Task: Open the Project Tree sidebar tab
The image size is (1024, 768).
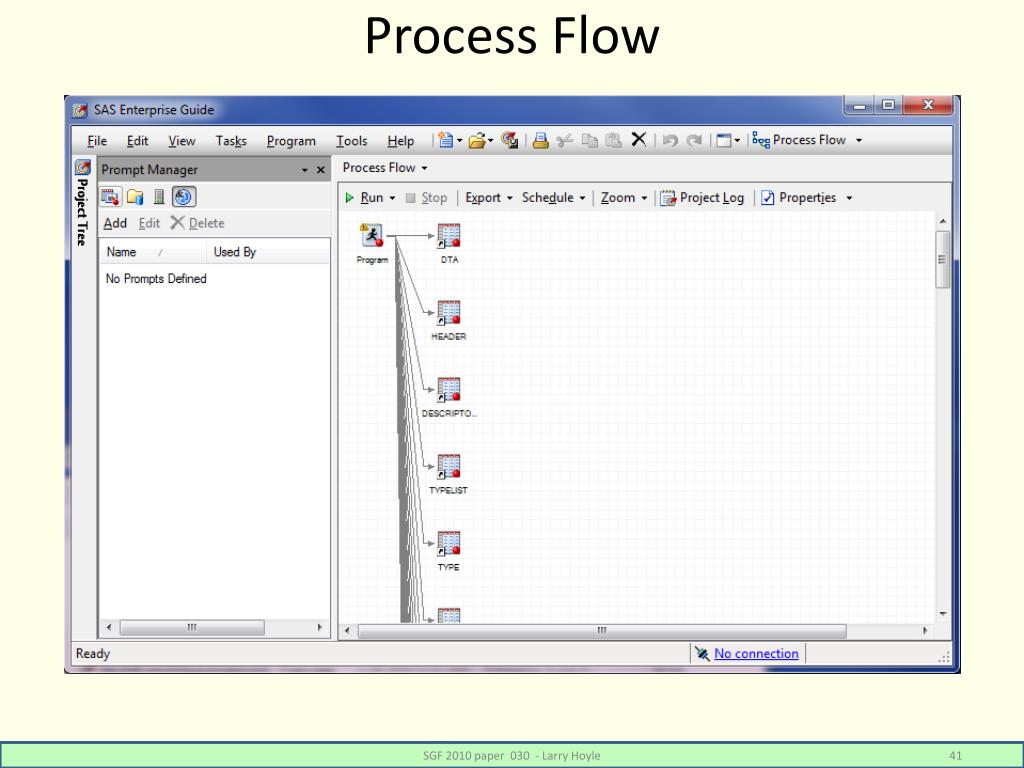Action: (x=82, y=202)
